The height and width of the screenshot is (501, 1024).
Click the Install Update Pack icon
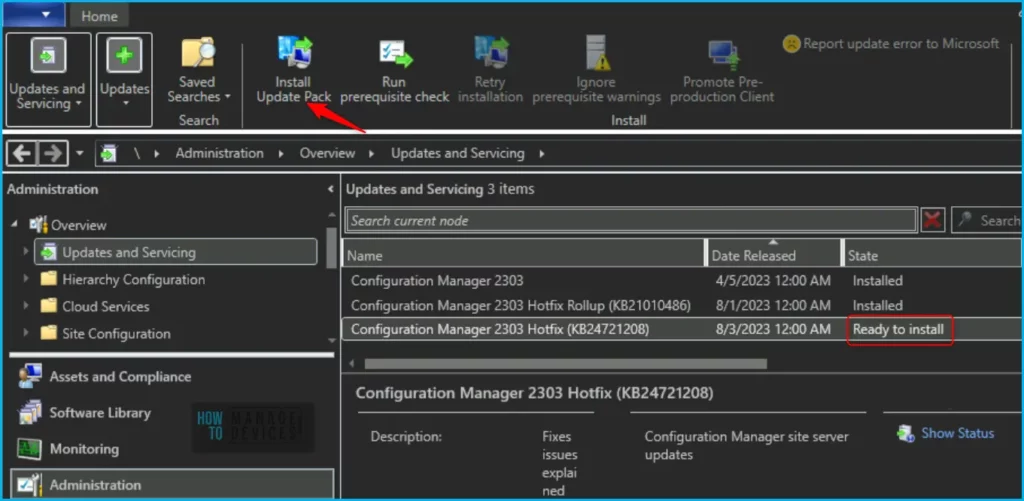tap(295, 52)
